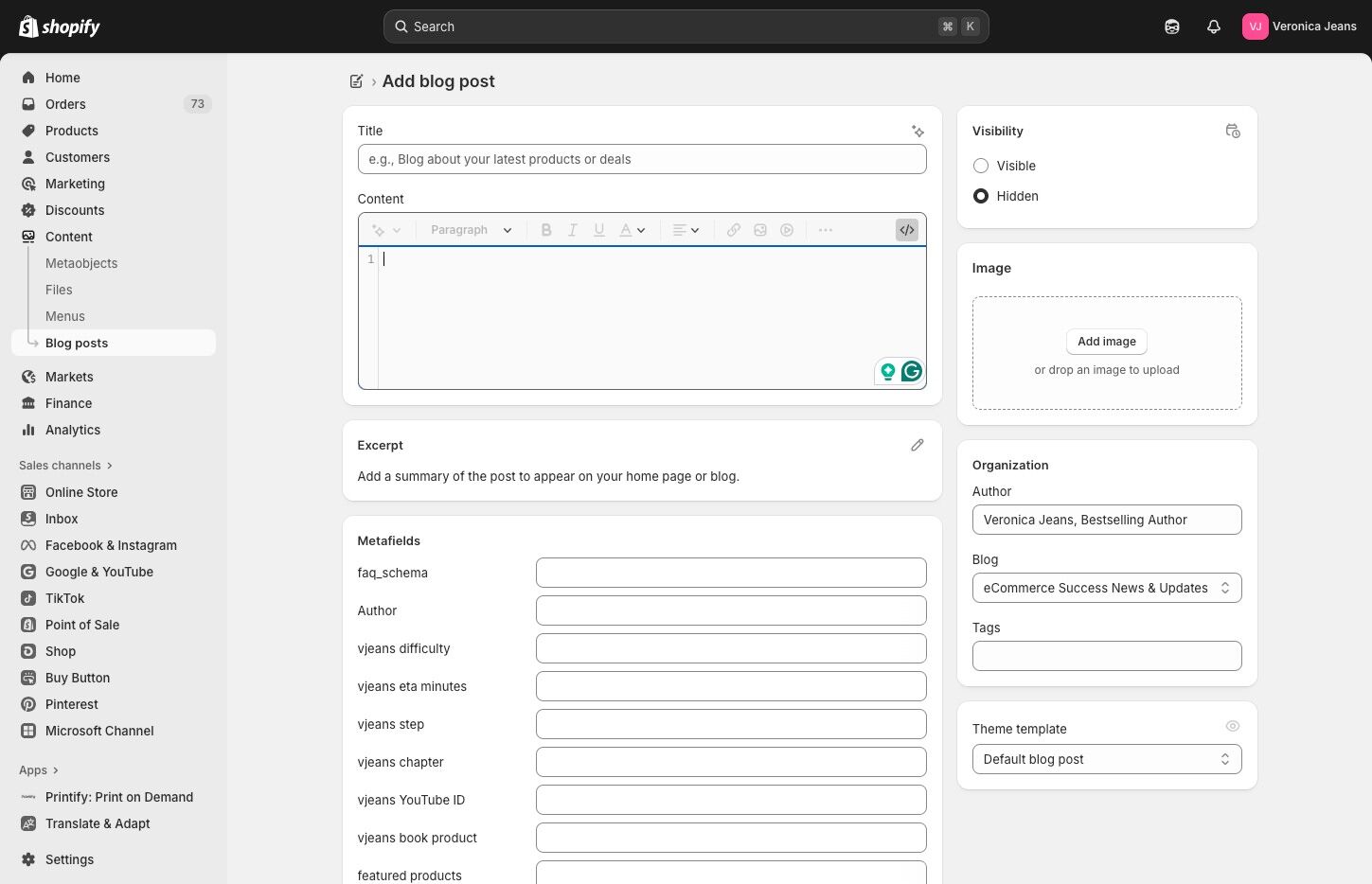Click the Excerpt edit pencil icon
Image resolution: width=1372 pixels, height=884 pixels.
(x=917, y=445)
